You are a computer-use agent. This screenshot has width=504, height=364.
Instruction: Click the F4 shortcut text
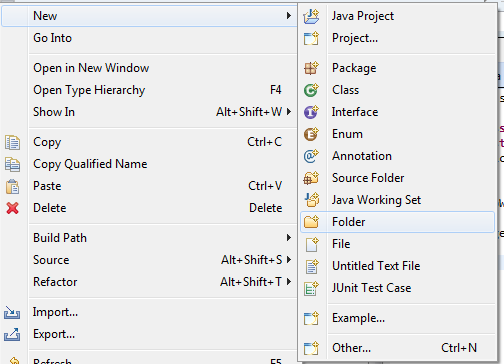[276, 90]
